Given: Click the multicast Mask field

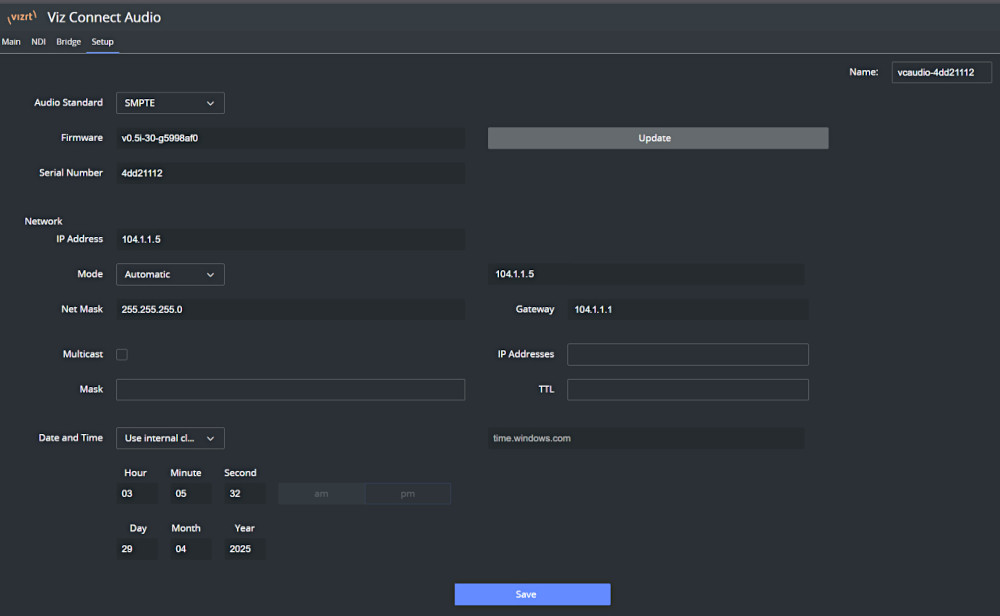Looking at the screenshot, I should [x=290, y=390].
